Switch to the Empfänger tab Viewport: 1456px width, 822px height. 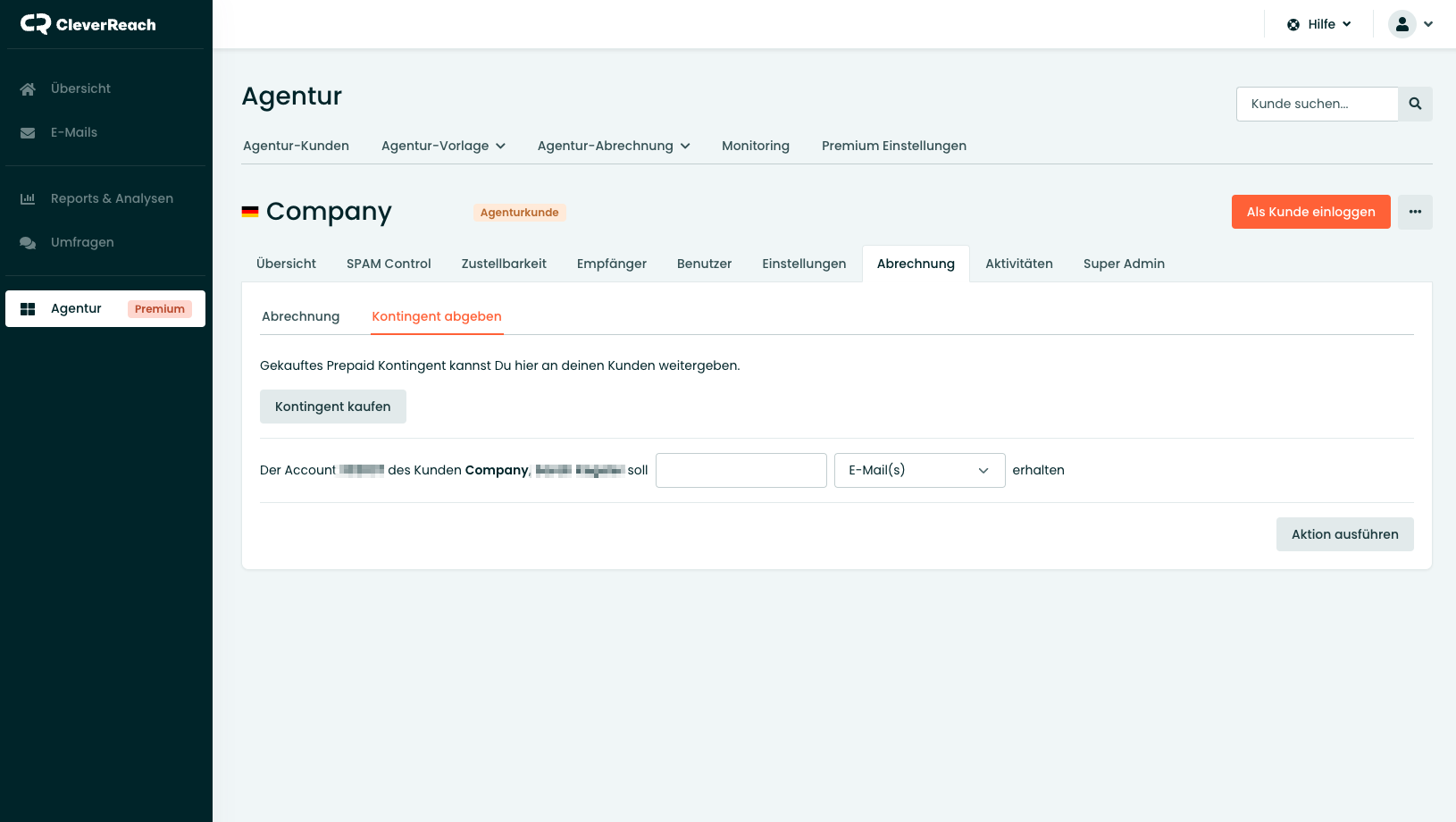click(x=612, y=264)
